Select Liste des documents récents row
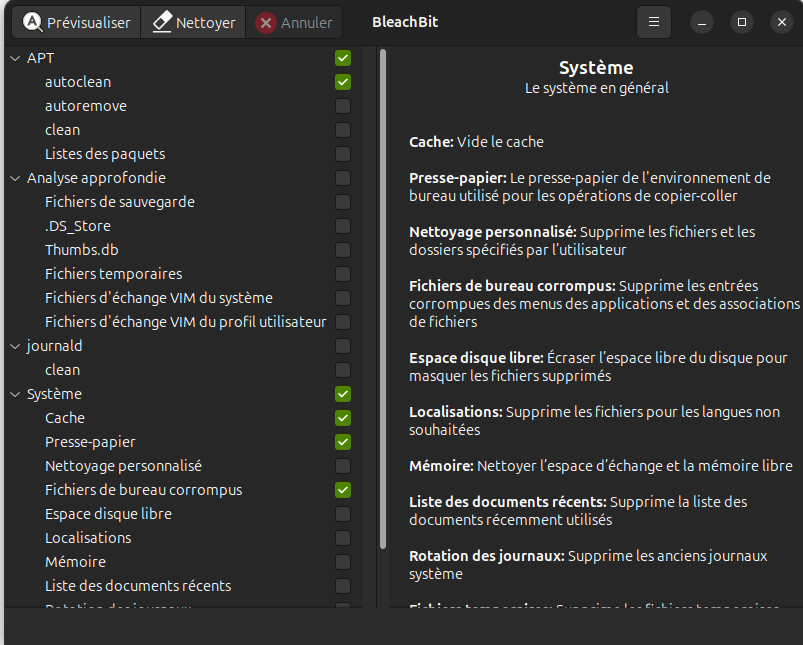 pyautogui.click(x=138, y=586)
